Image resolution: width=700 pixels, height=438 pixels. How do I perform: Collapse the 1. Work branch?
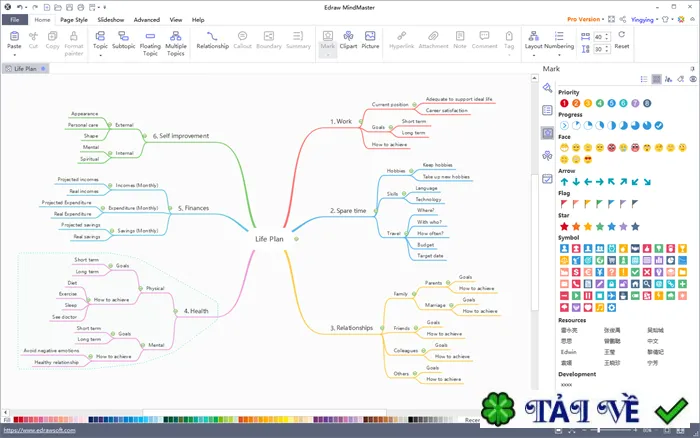pyautogui.click(x=361, y=121)
